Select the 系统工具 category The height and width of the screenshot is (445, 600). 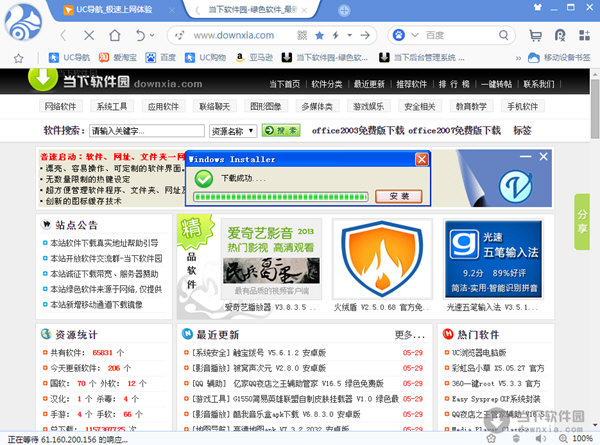[111, 106]
